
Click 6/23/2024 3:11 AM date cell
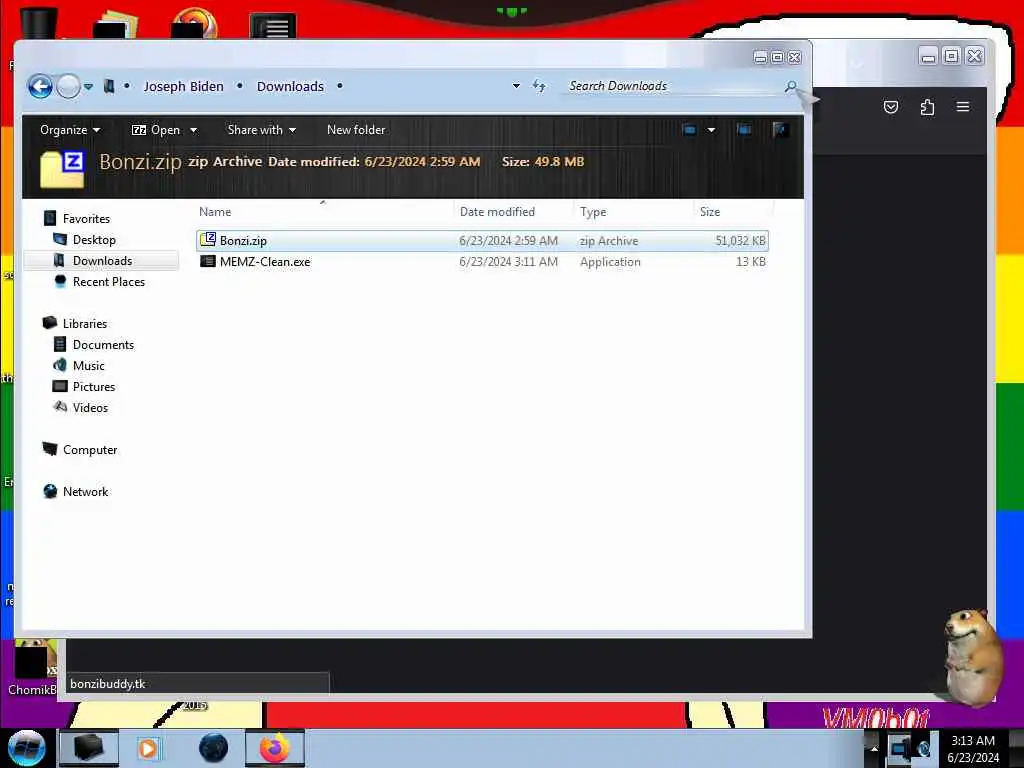(508, 262)
